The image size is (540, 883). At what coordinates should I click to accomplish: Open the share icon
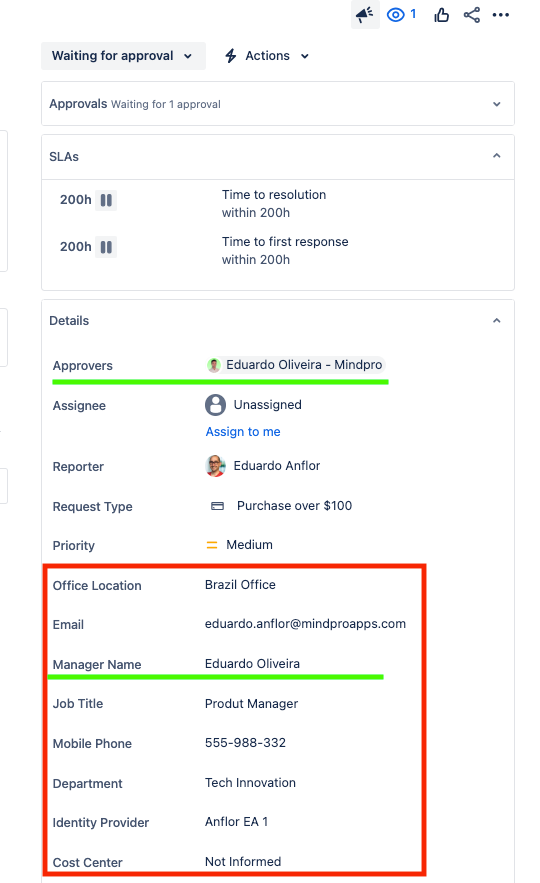click(x=472, y=15)
